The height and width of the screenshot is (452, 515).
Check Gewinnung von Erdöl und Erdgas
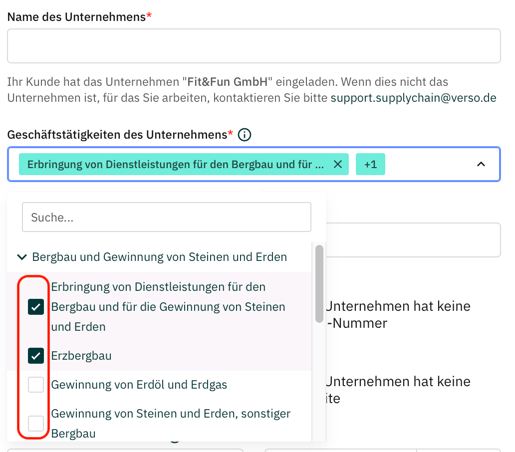tap(36, 385)
